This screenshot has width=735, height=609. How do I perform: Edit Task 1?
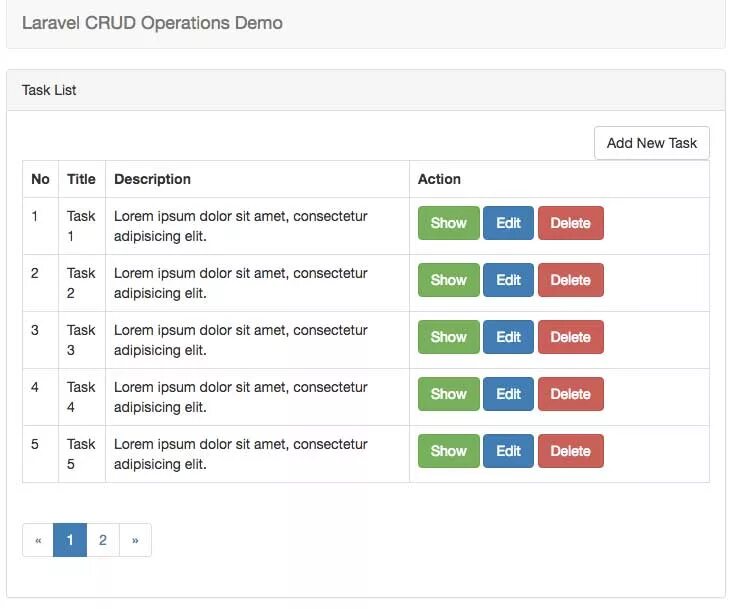[508, 223]
